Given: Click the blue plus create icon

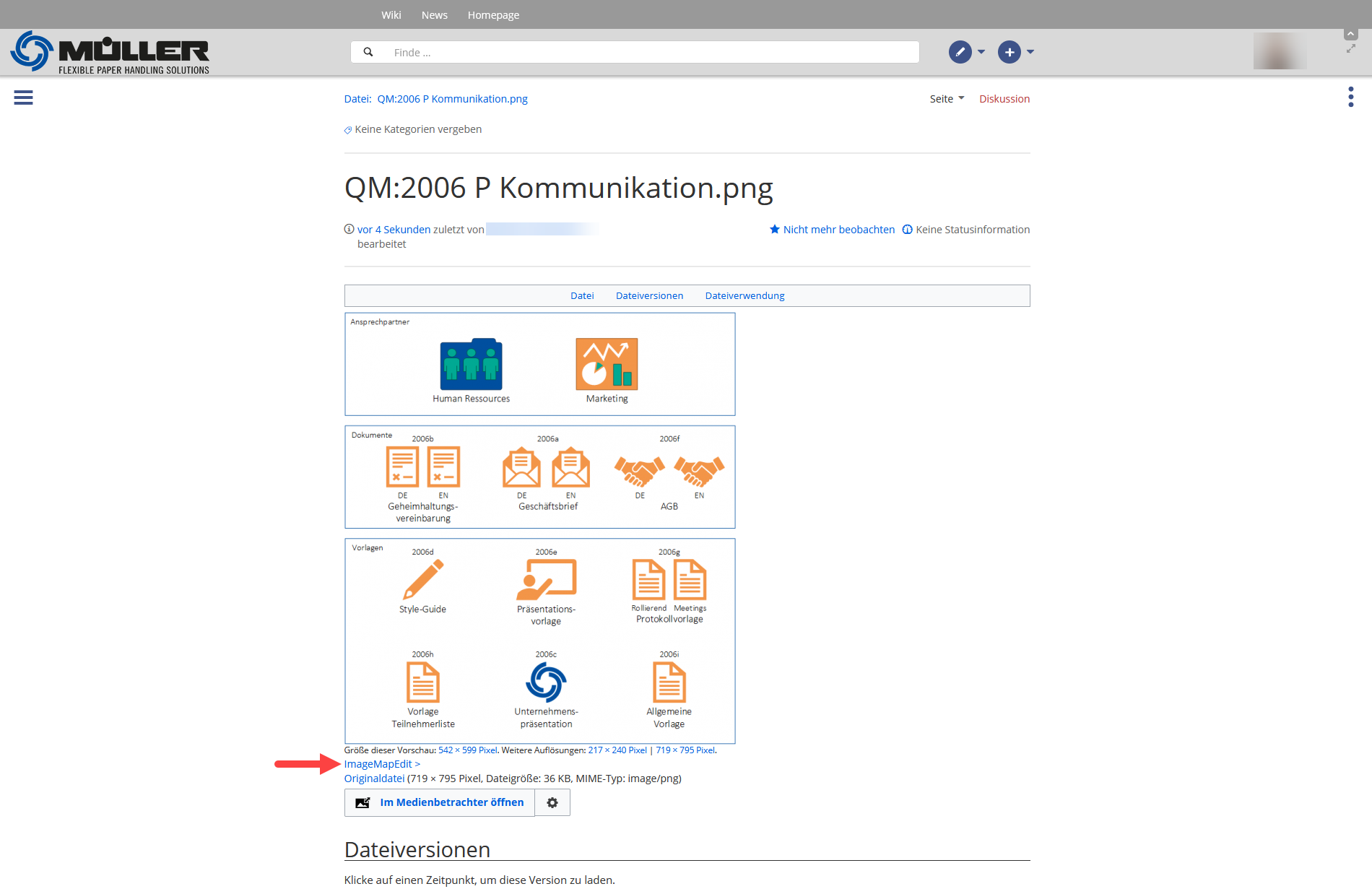Looking at the screenshot, I should click(x=1009, y=52).
